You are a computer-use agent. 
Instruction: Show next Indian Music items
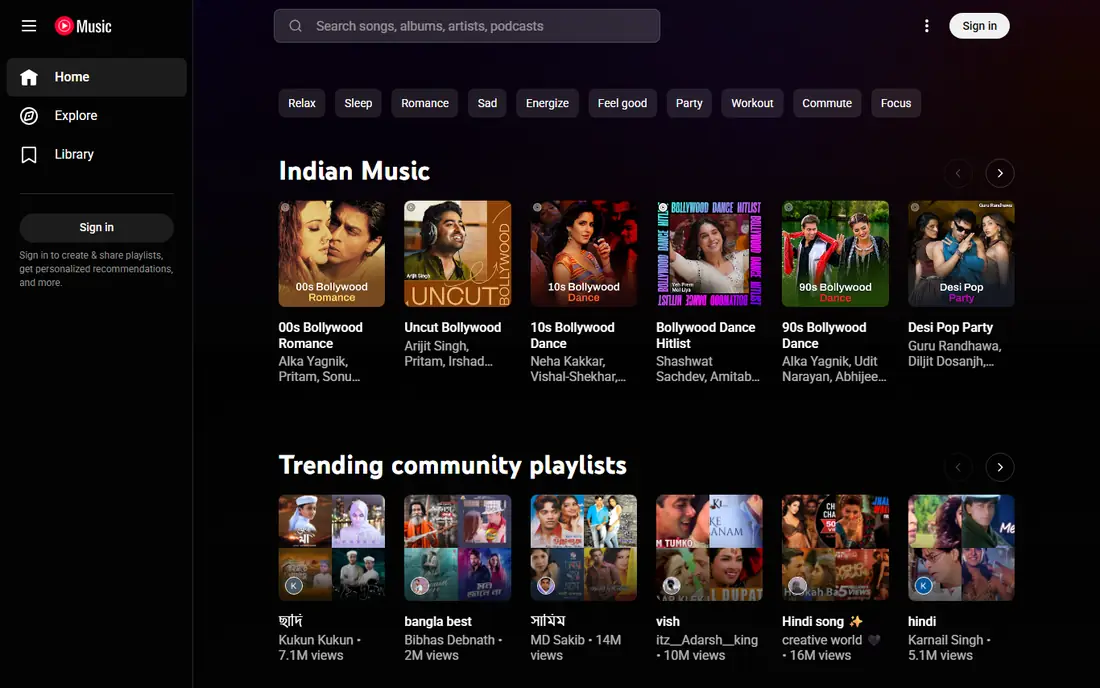tap(1000, 173)
